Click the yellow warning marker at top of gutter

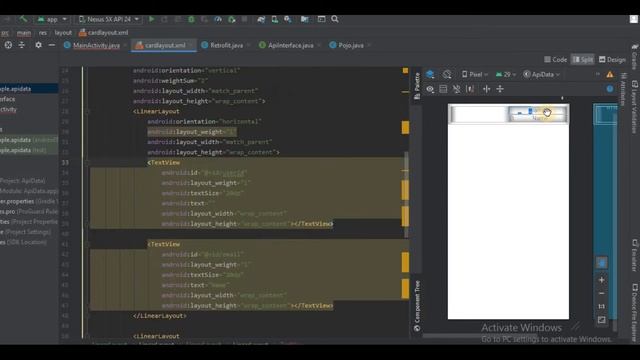[x=405, y=71]
